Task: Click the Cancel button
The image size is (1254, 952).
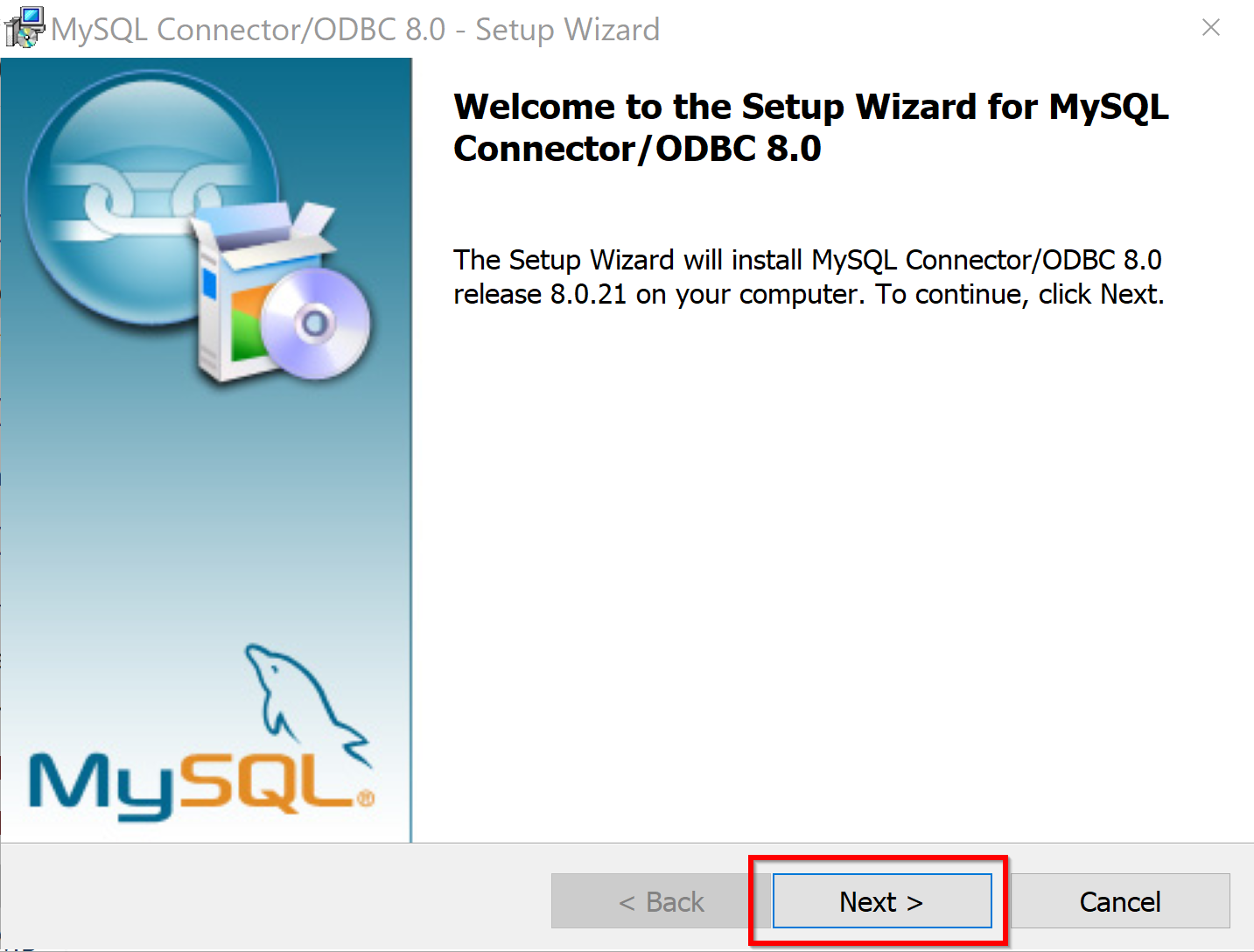Action: click(x=1120, y=901)
